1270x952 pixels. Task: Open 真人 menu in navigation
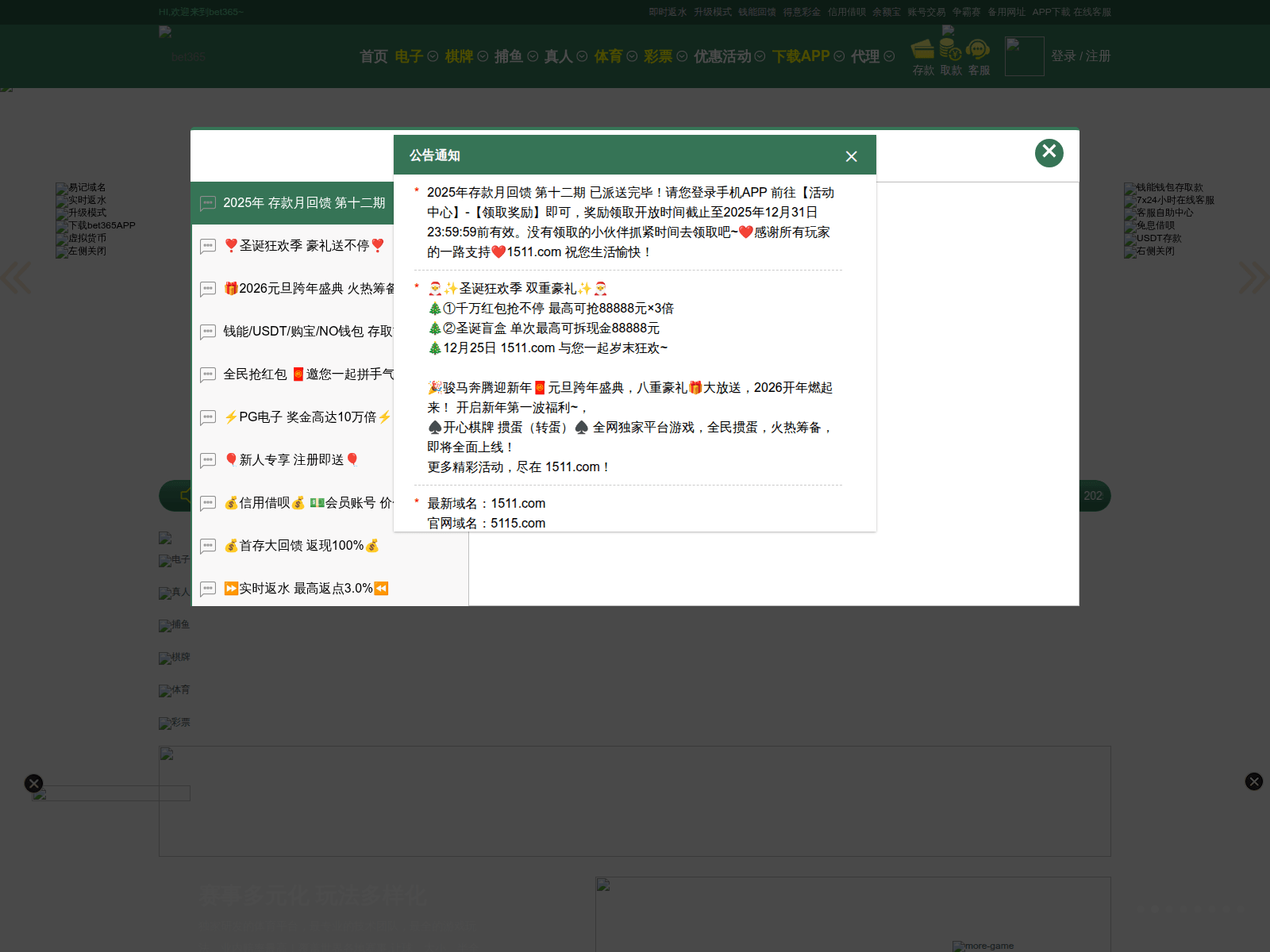pos(559,56)
